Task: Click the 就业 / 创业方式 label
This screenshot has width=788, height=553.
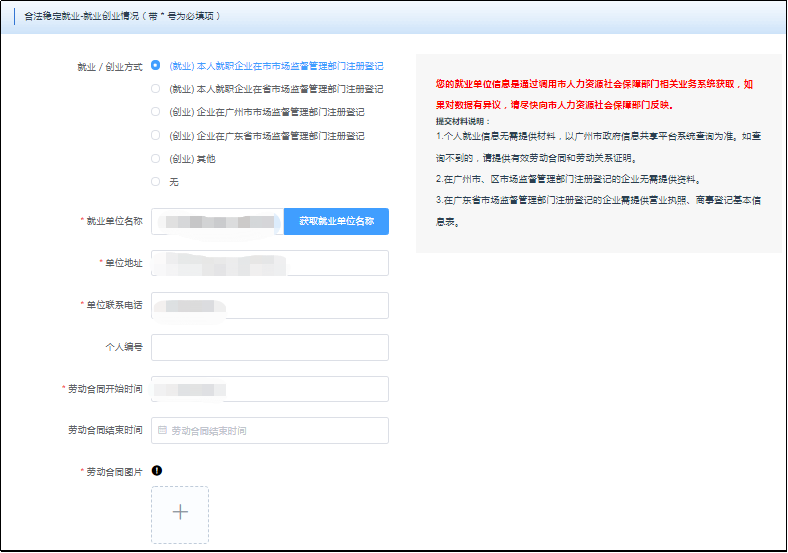Action: [110, 67]
